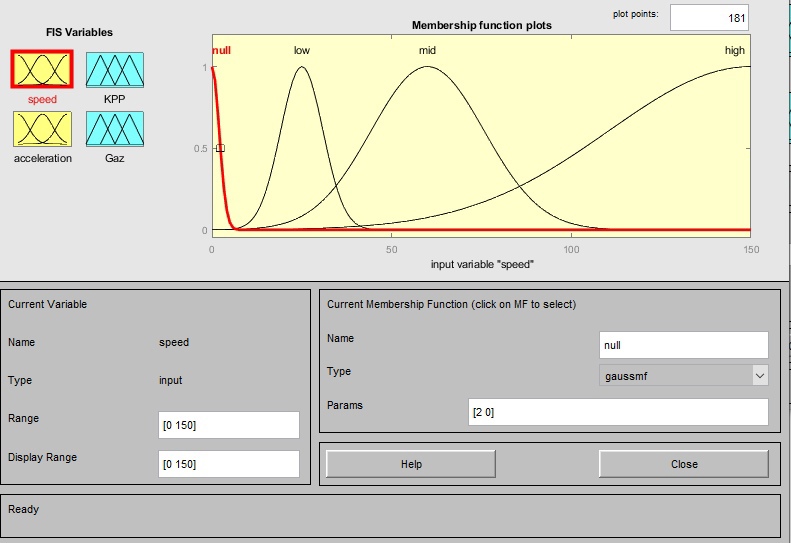791x543 pixels.
Task: Select the KPP output variable icon
Action: pos(115,70)
